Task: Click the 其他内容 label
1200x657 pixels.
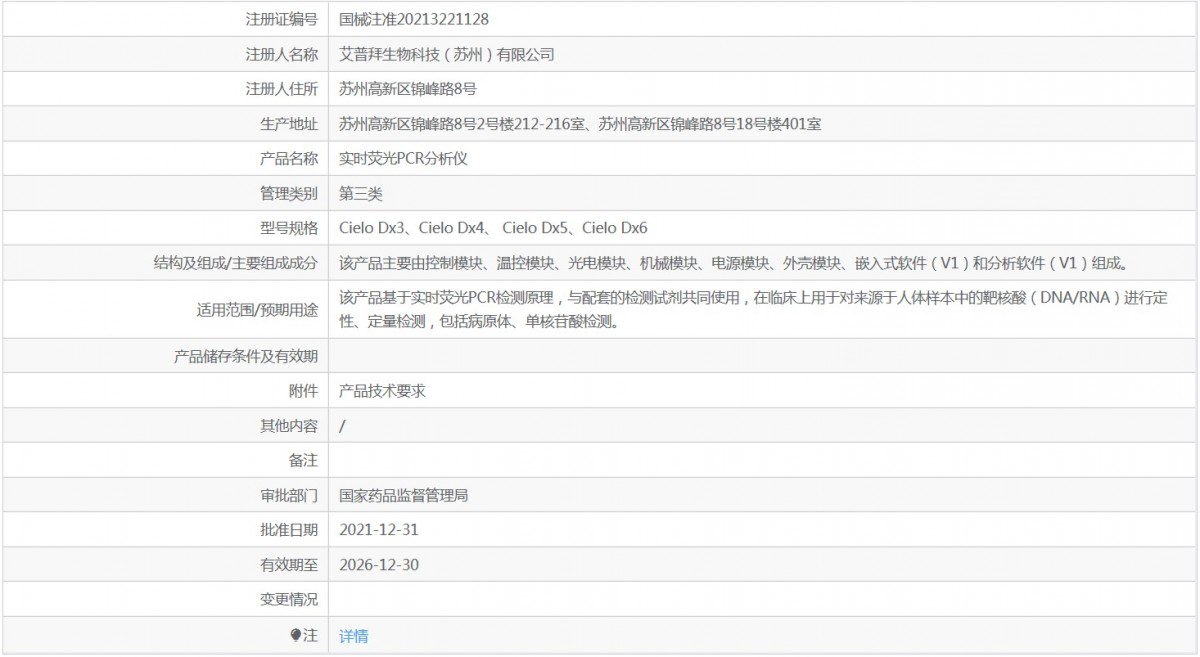Action: pos(289,426)
